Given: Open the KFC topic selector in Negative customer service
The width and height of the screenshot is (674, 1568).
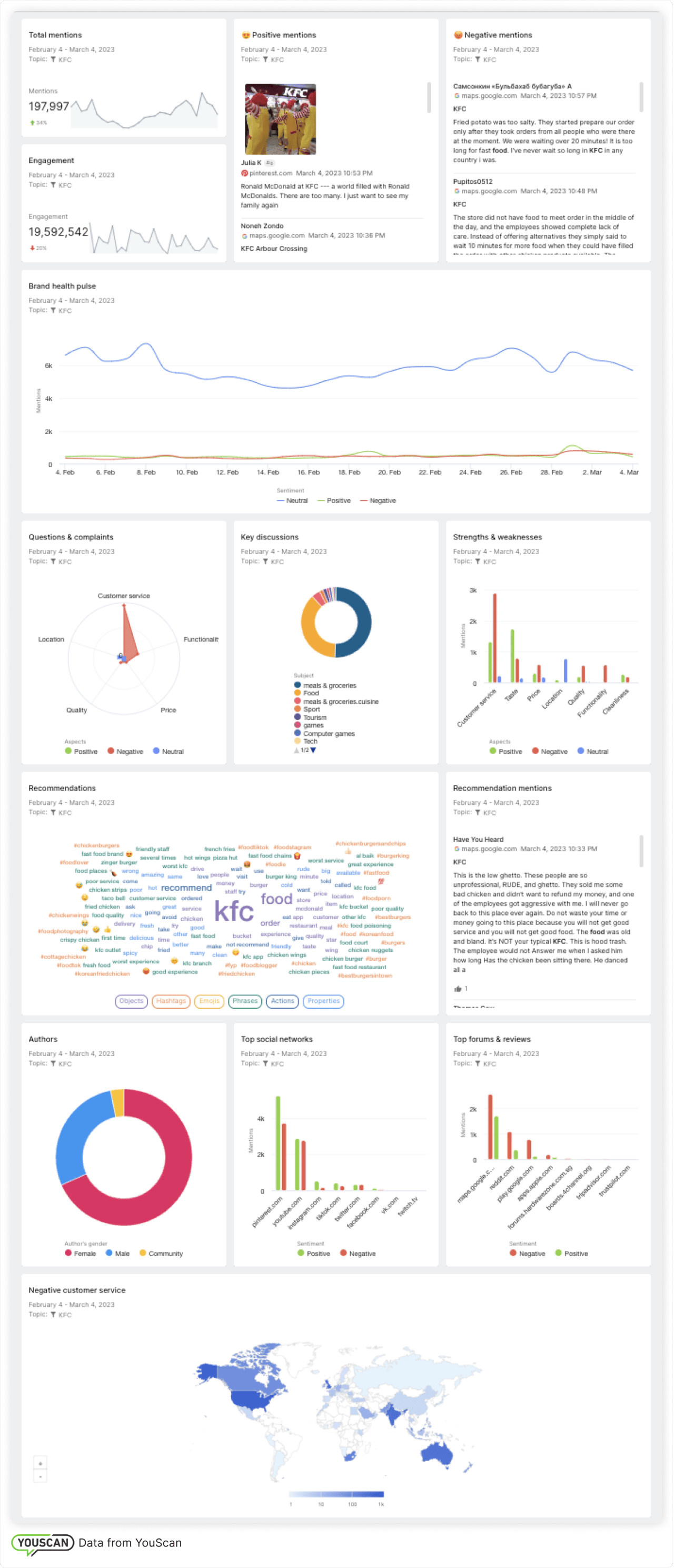Looking at the screenshot, I should point(65,1315).
